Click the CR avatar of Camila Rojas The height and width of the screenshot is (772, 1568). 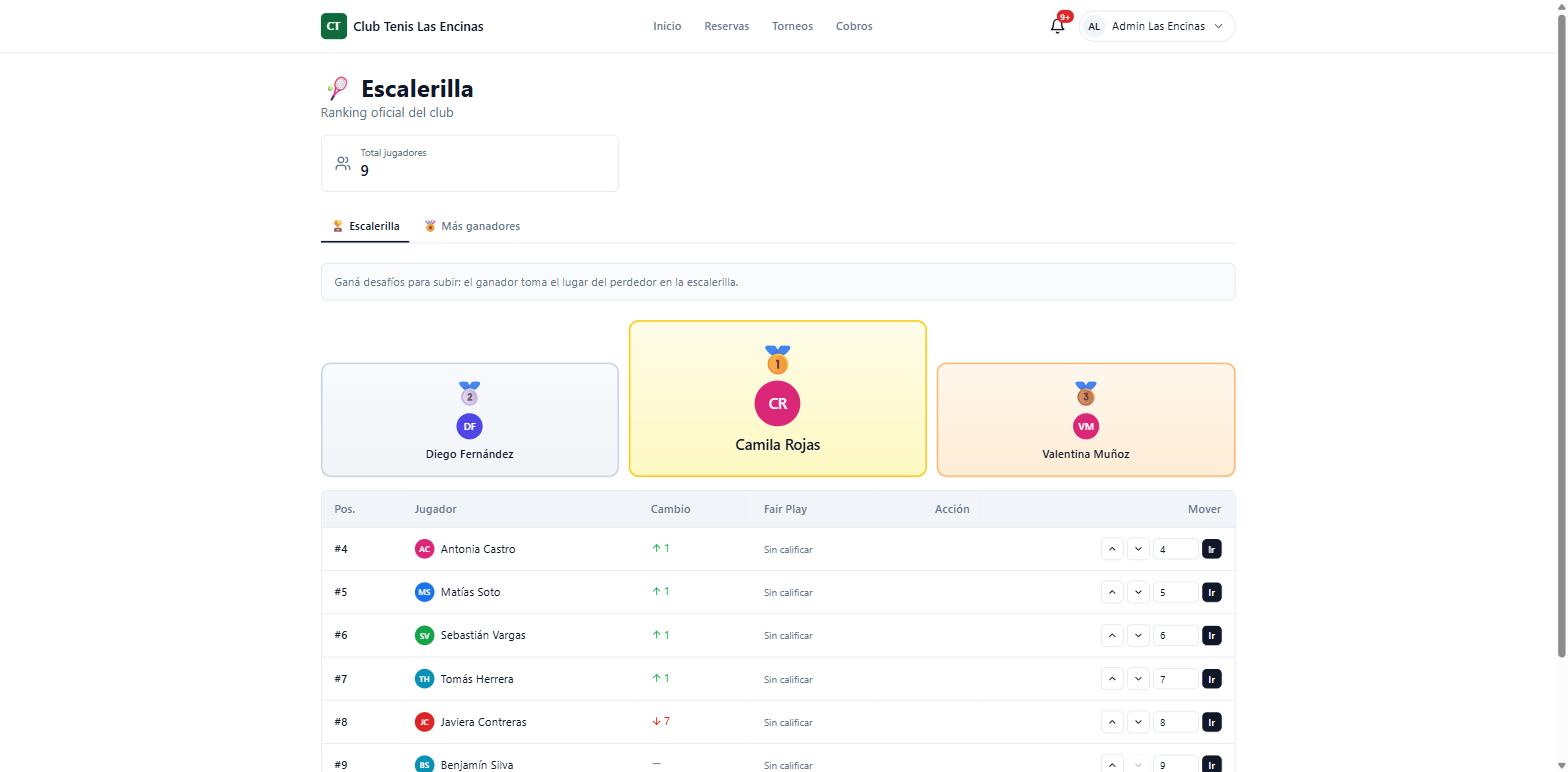pyautogui.click(x=777, y=404)
